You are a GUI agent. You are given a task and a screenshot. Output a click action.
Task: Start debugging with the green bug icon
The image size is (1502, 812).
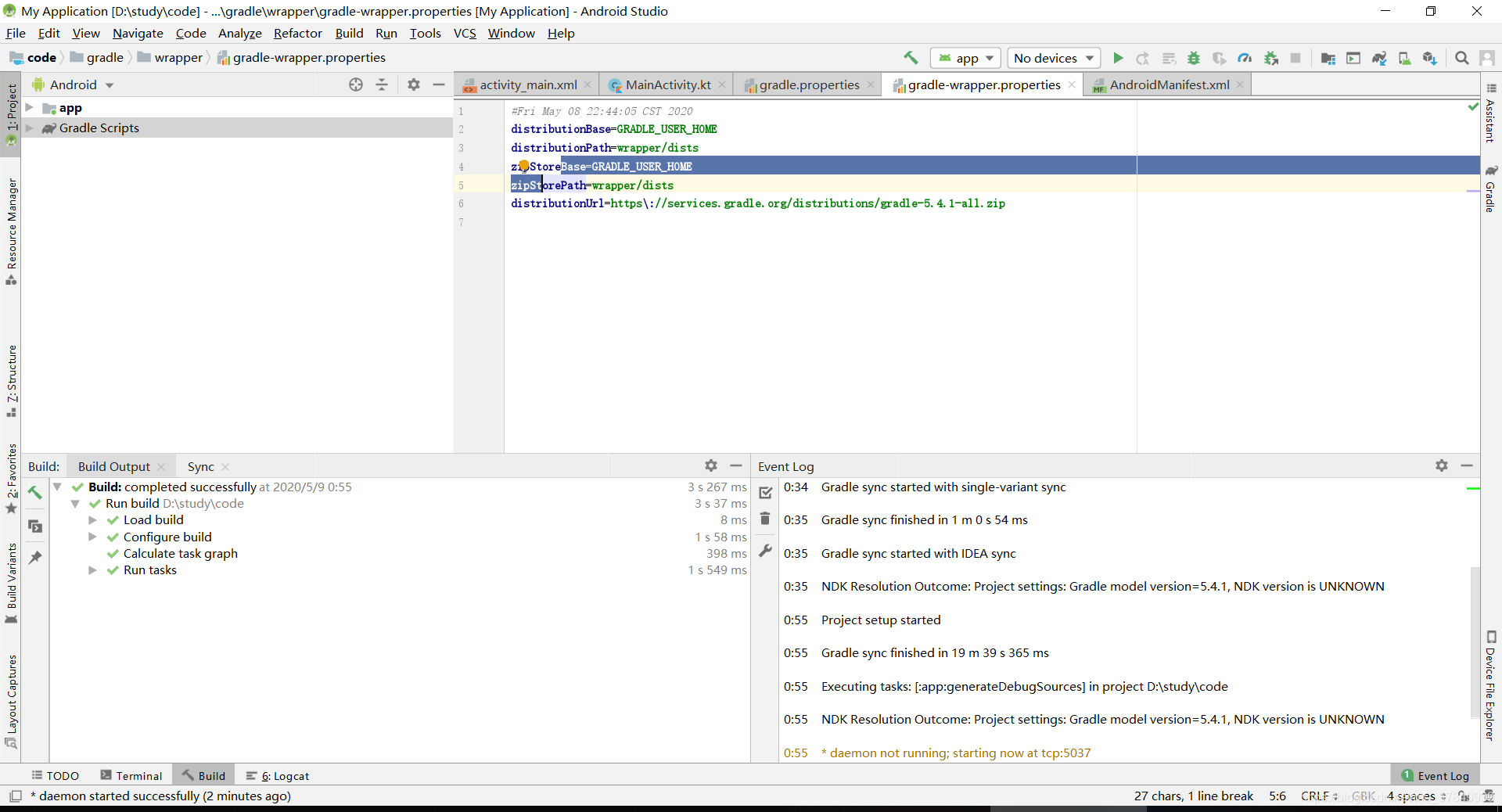1194,58
